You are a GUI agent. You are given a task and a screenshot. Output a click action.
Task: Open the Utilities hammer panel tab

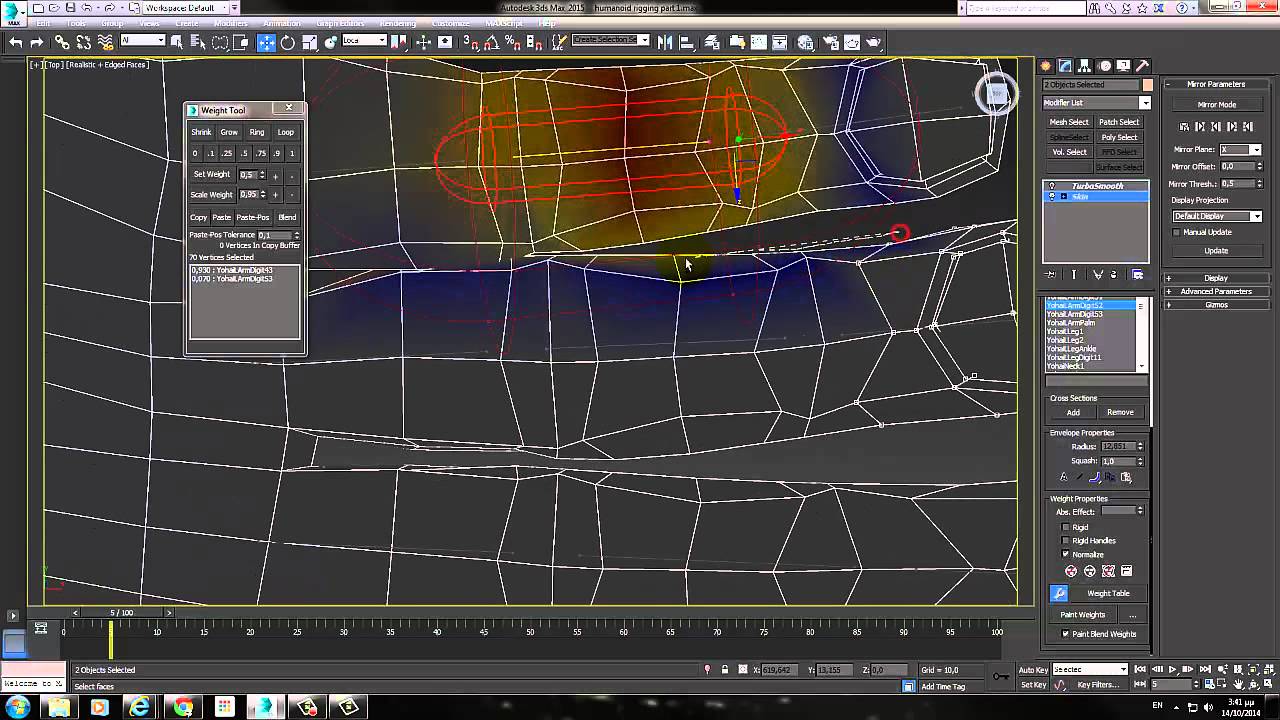pyautogui.click(x=1143, y=66)
